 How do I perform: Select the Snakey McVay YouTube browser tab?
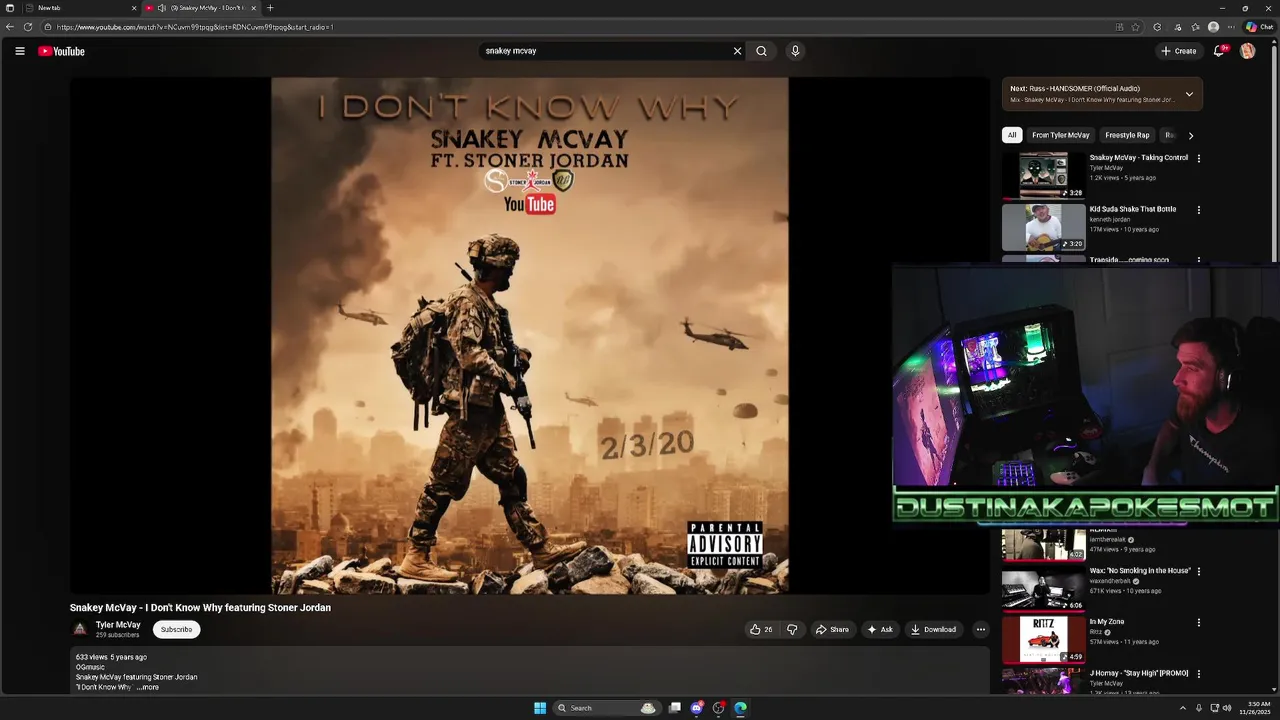pyautogui.click(x=200, y=8)
